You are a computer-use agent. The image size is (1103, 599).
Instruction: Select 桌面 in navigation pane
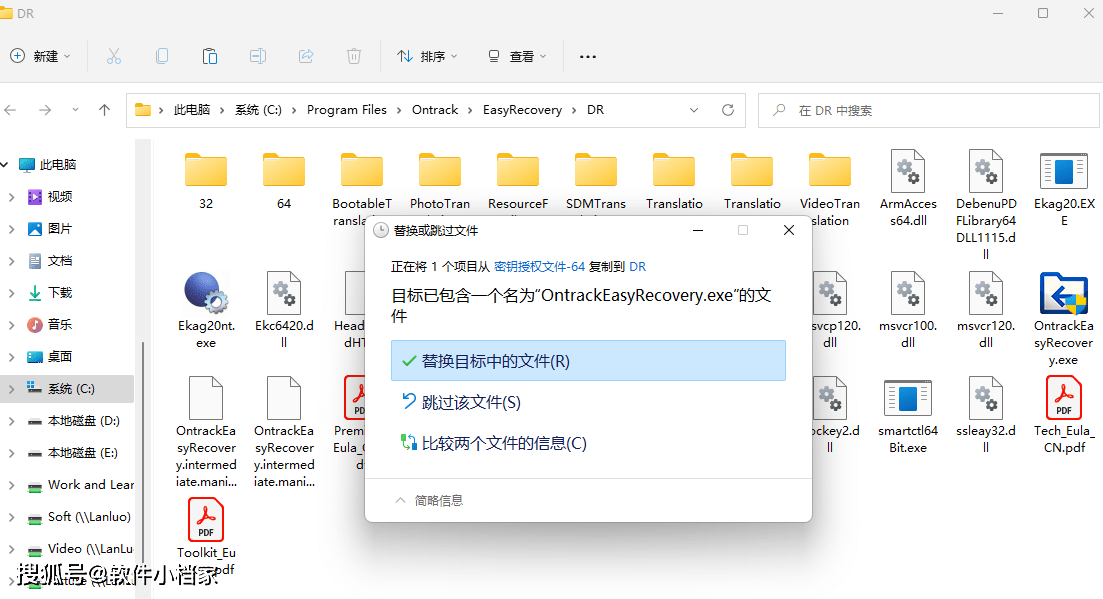pyautogui.click(x=60, y=356)
